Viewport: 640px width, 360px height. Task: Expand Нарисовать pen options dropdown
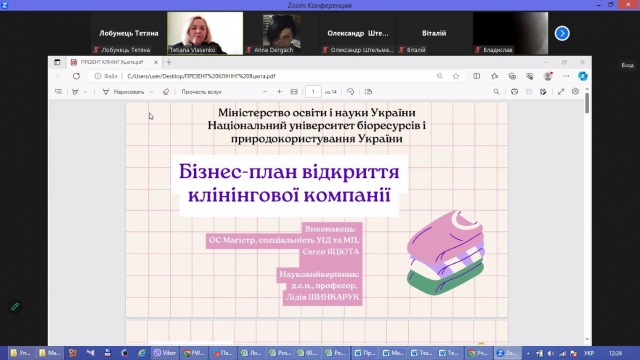[x=151, y=92]
